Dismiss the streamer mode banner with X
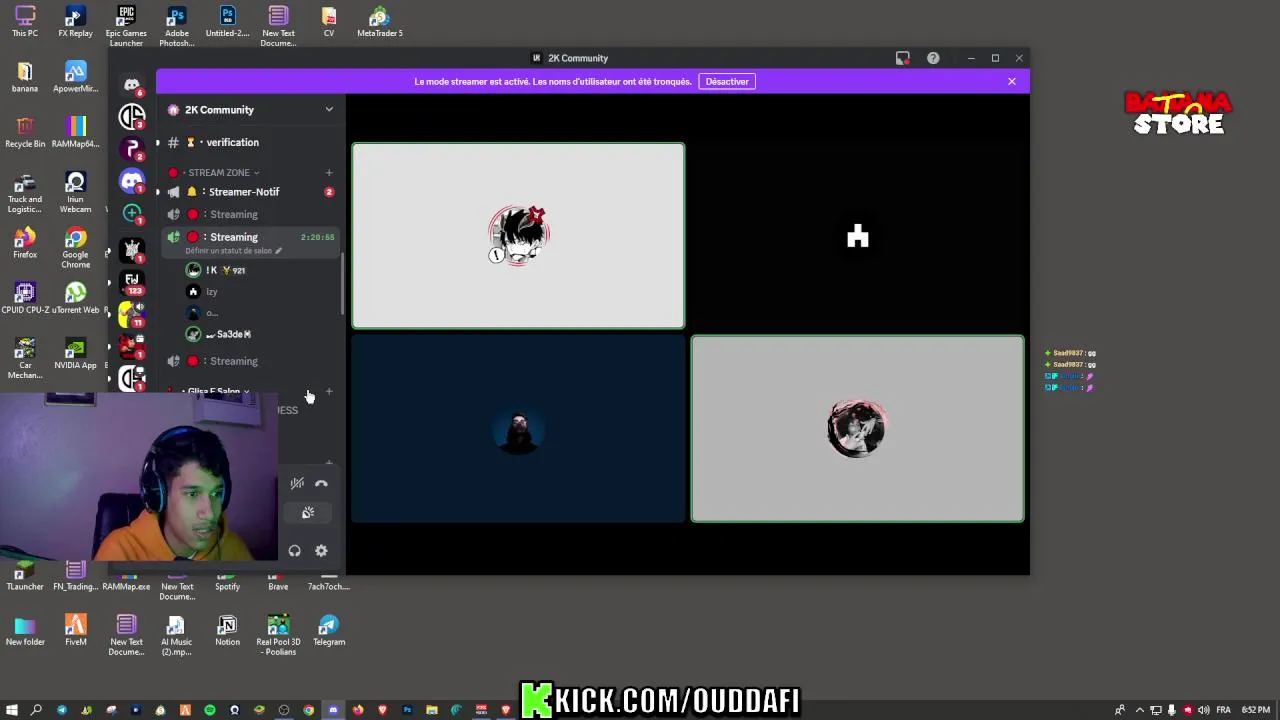 pyautogui.click(x=1012, y=82)
